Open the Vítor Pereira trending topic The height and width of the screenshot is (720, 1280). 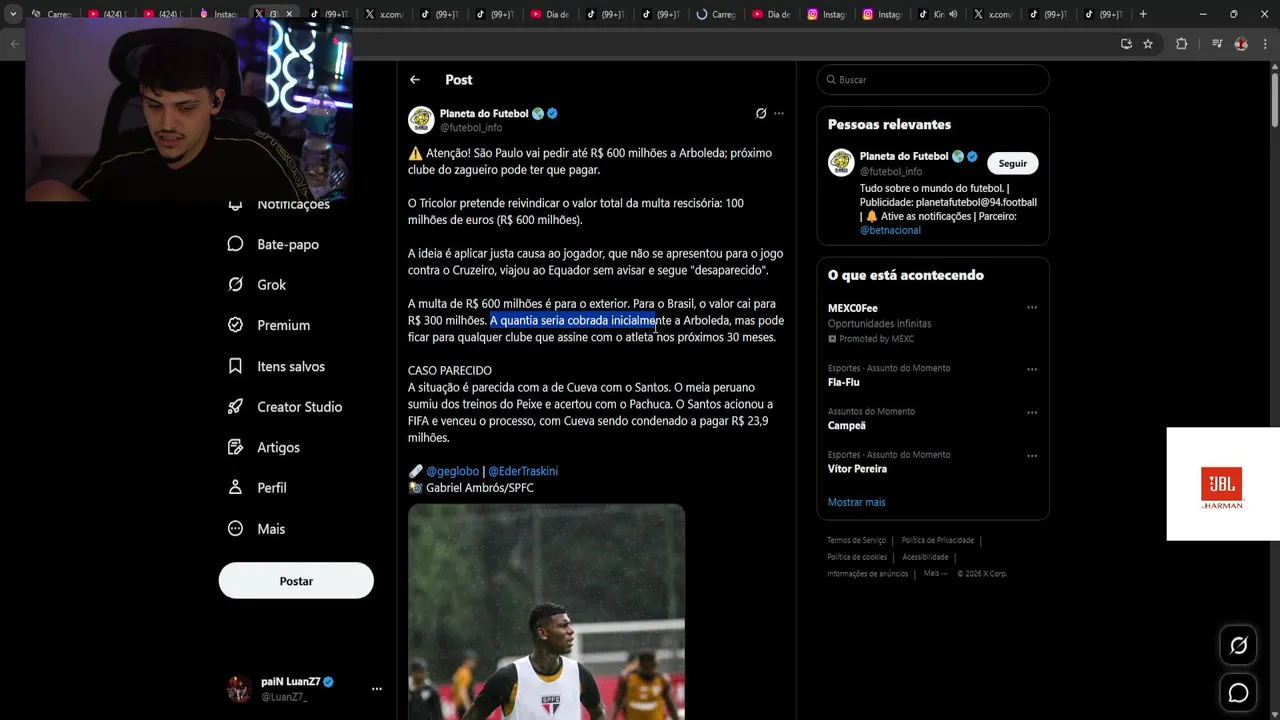pyautogui.click(x=933, y=462)
